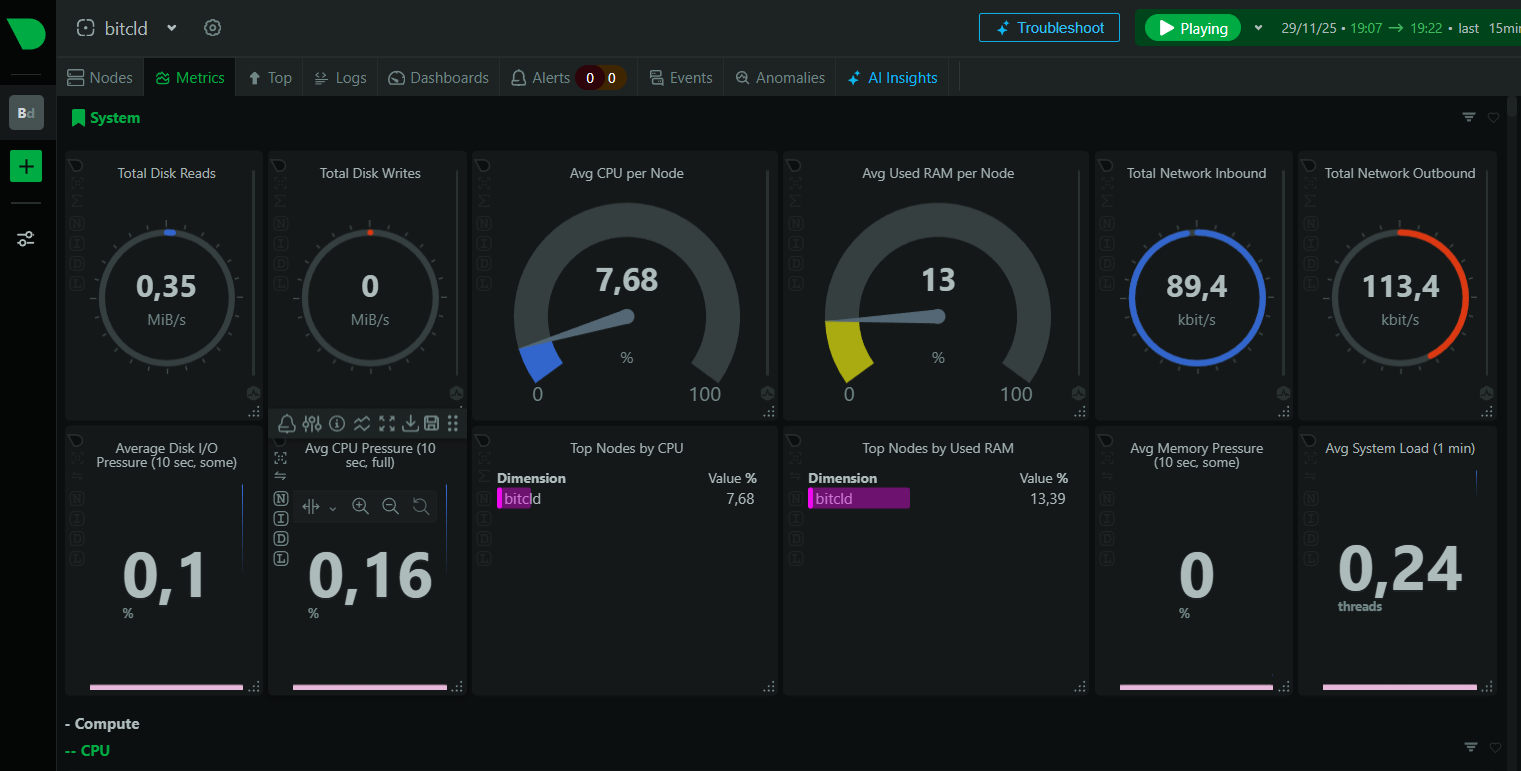Click the alert bell icon above Avg CPU Pressure

287,423
